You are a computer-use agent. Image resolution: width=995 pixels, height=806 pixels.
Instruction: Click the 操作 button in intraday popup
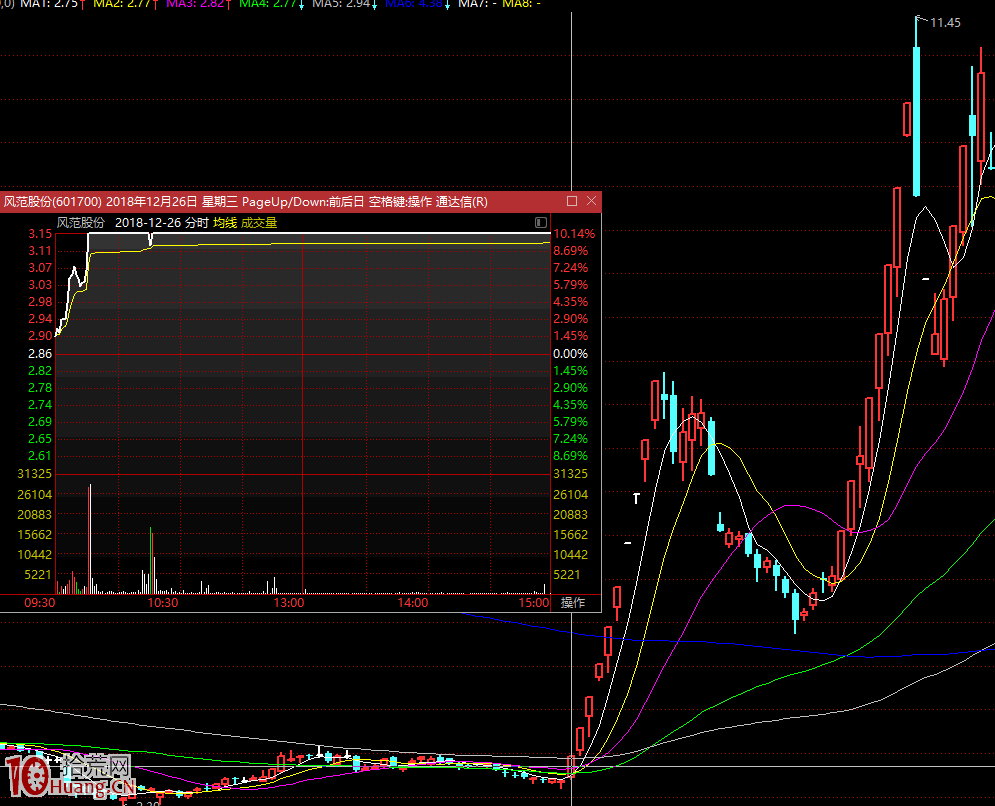point(573,602)
